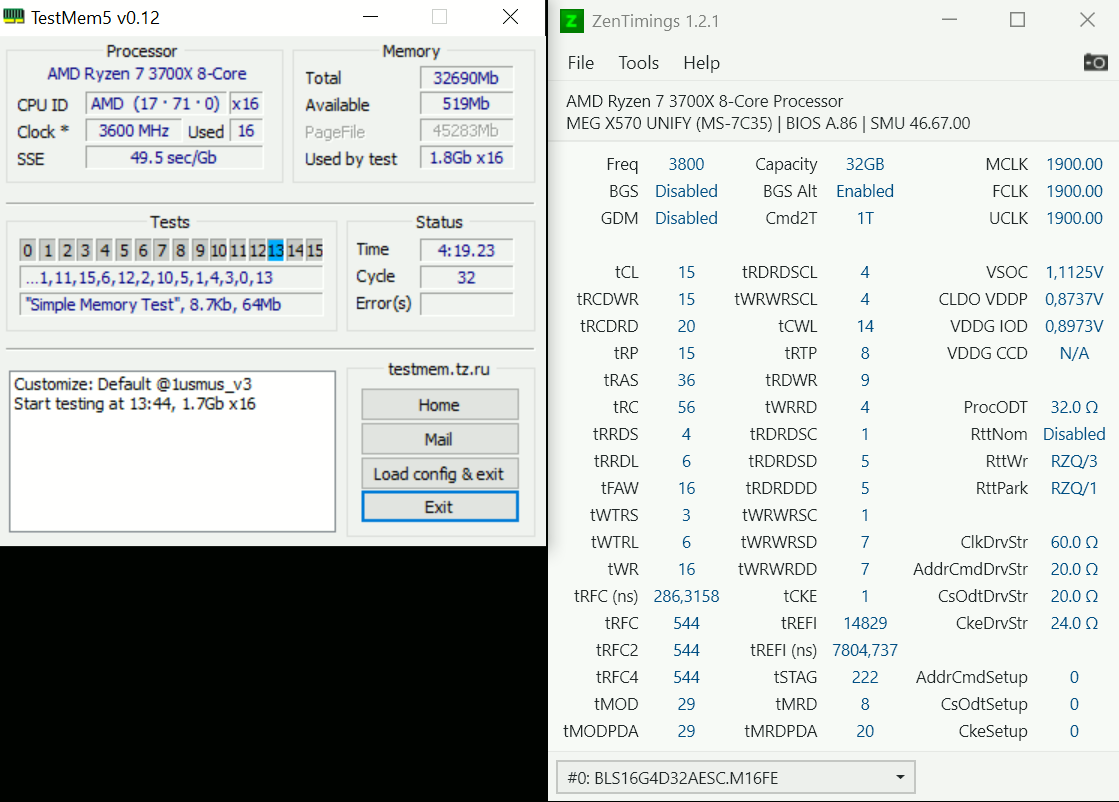Image resolution: width=1119 pixels, height=802 pixels.
Task: Open the File menu in ZenTimings
Action: [x=580, y=63]
